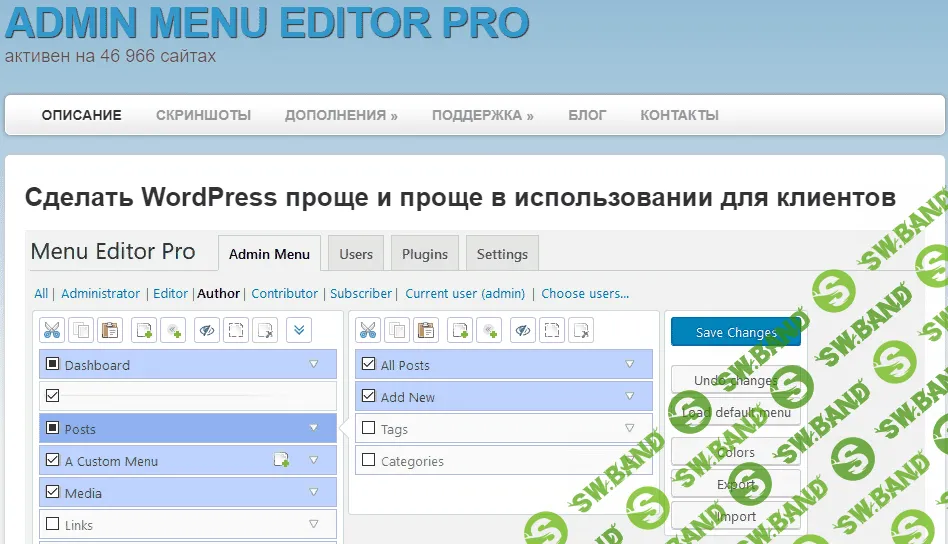
Task: Click the Cut icon in the left menu toolbar
Action: (x=52, y=331)
